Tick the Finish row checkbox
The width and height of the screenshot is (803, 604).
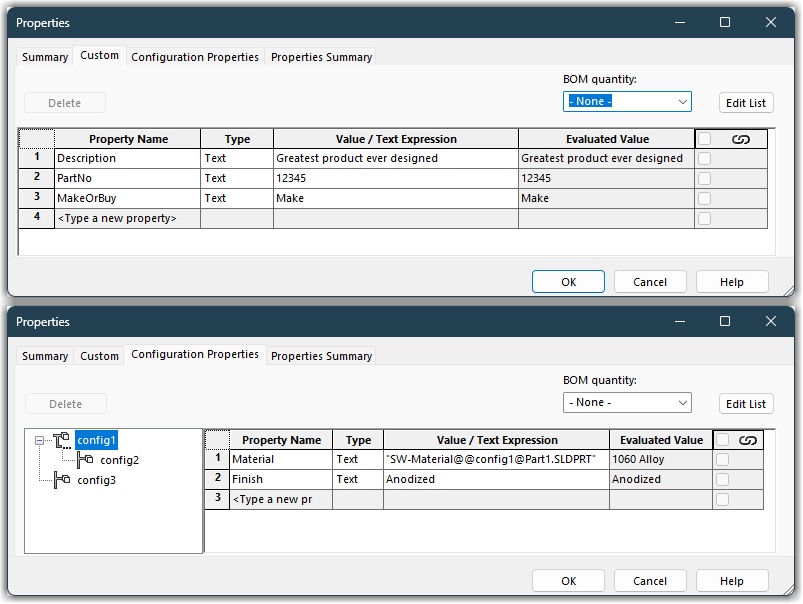point(722,480)
